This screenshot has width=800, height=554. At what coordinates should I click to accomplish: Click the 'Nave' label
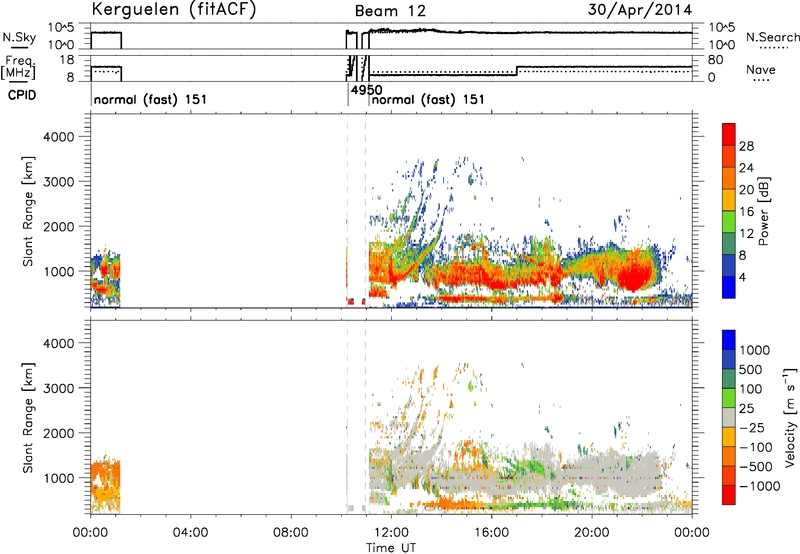[760, 69]
